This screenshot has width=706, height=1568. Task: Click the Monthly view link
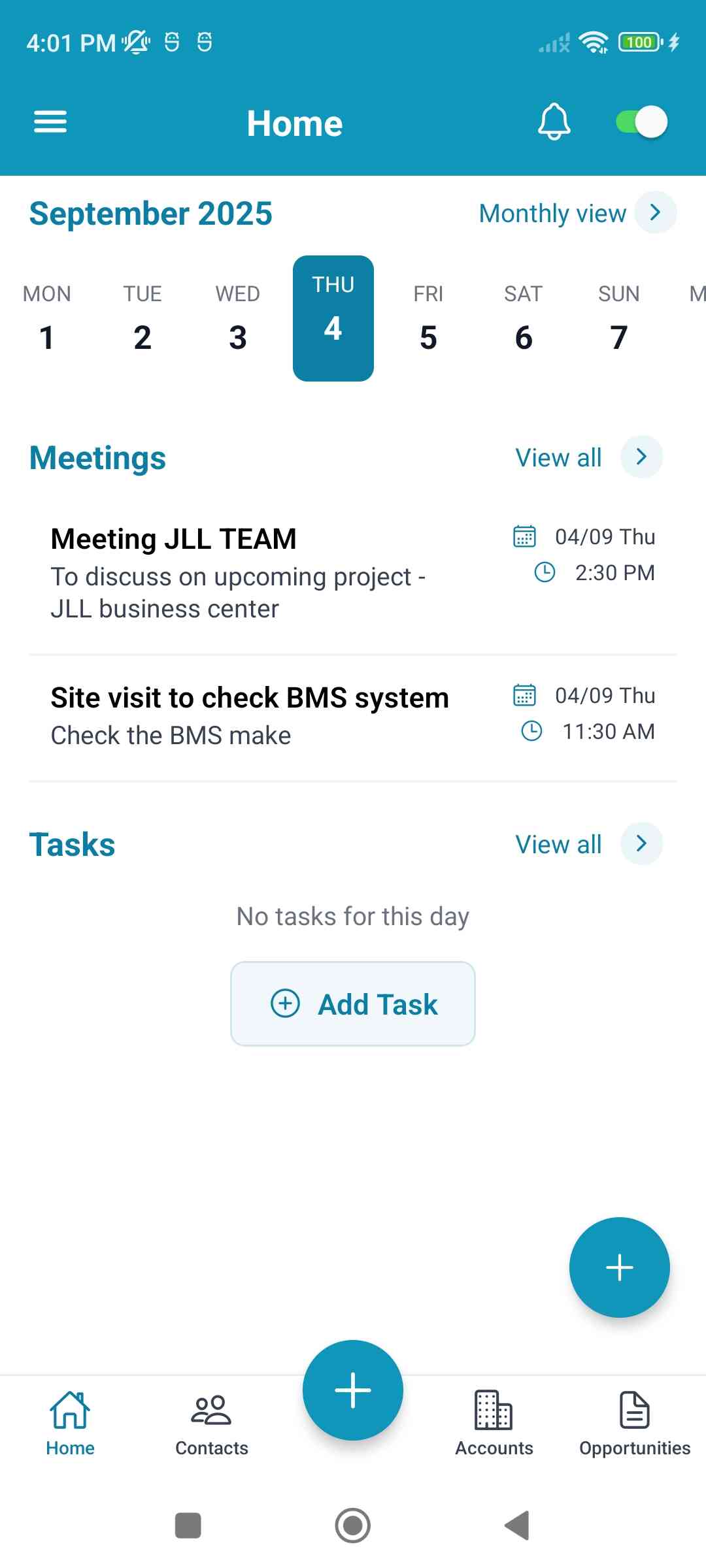[552, 213]
